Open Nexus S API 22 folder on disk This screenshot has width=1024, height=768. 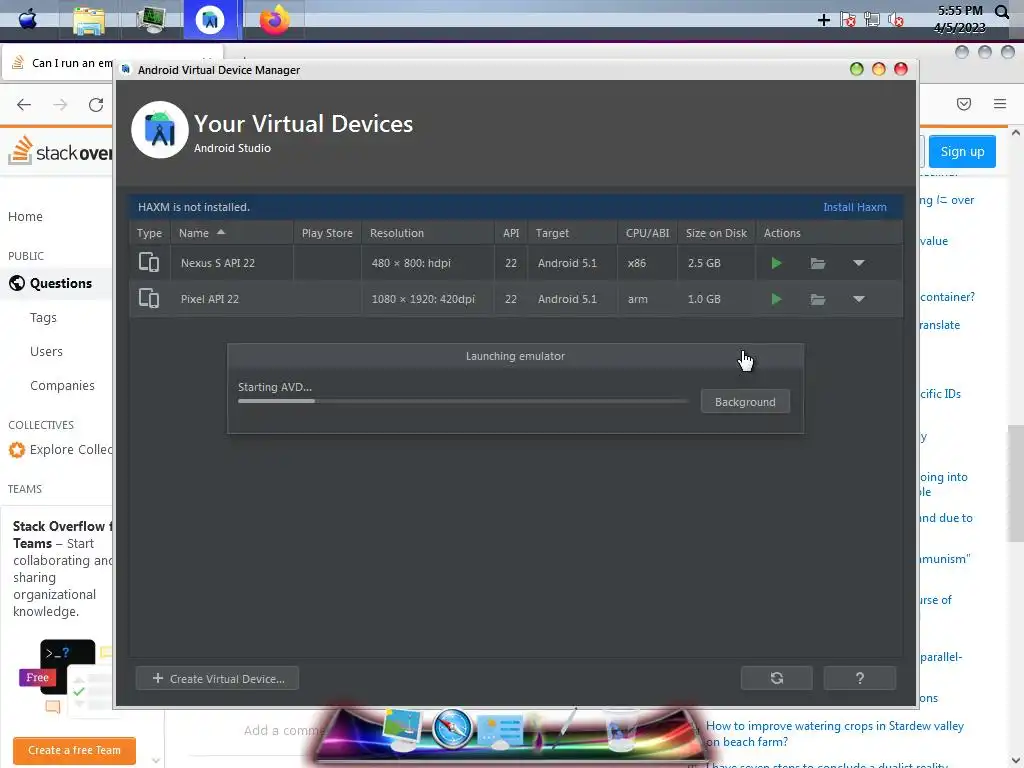[818, 263]
